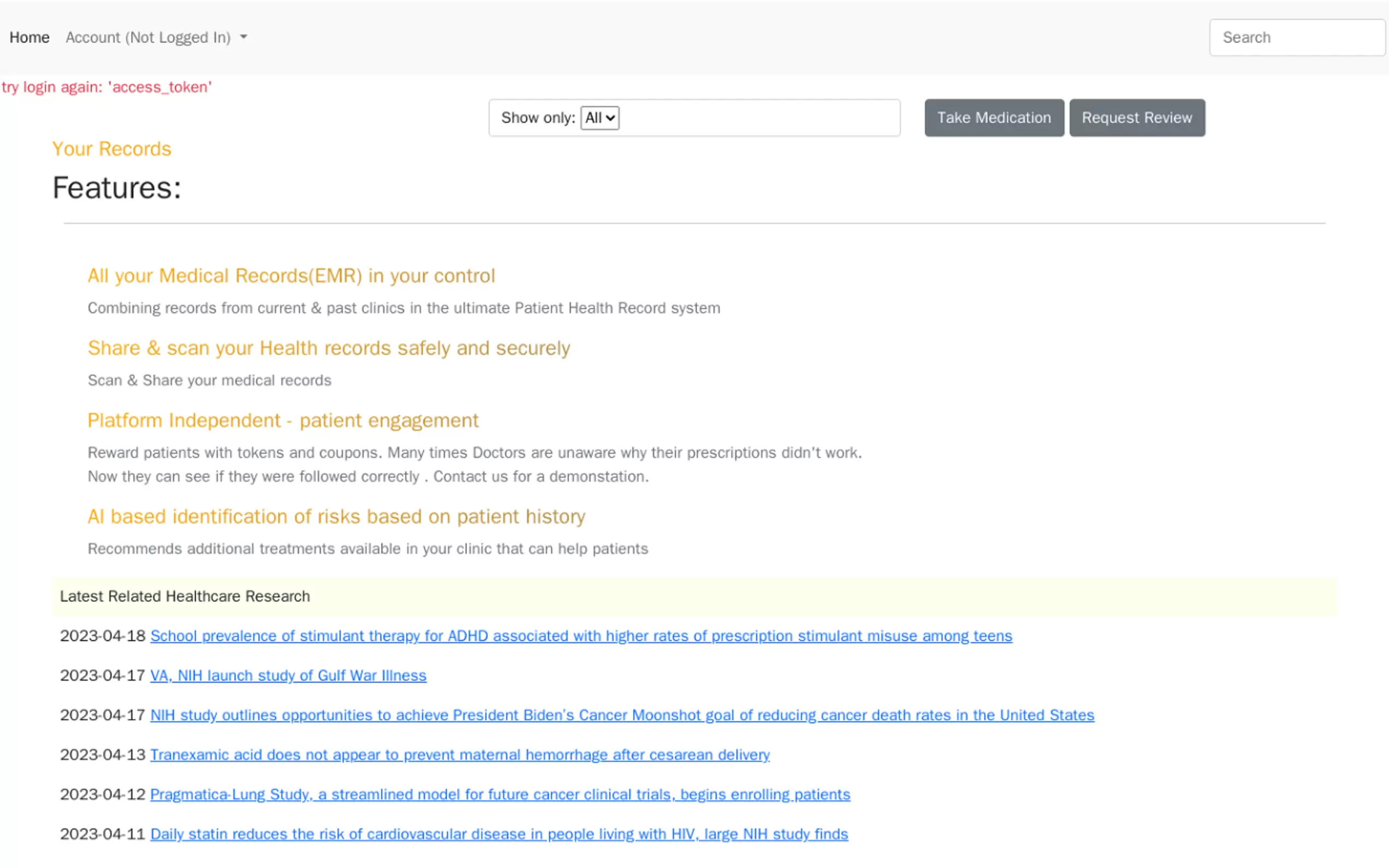Viewport: 1389px width, 868px height.
Task: Open the Daily statin HIV study link
Action: pos(498,834)
